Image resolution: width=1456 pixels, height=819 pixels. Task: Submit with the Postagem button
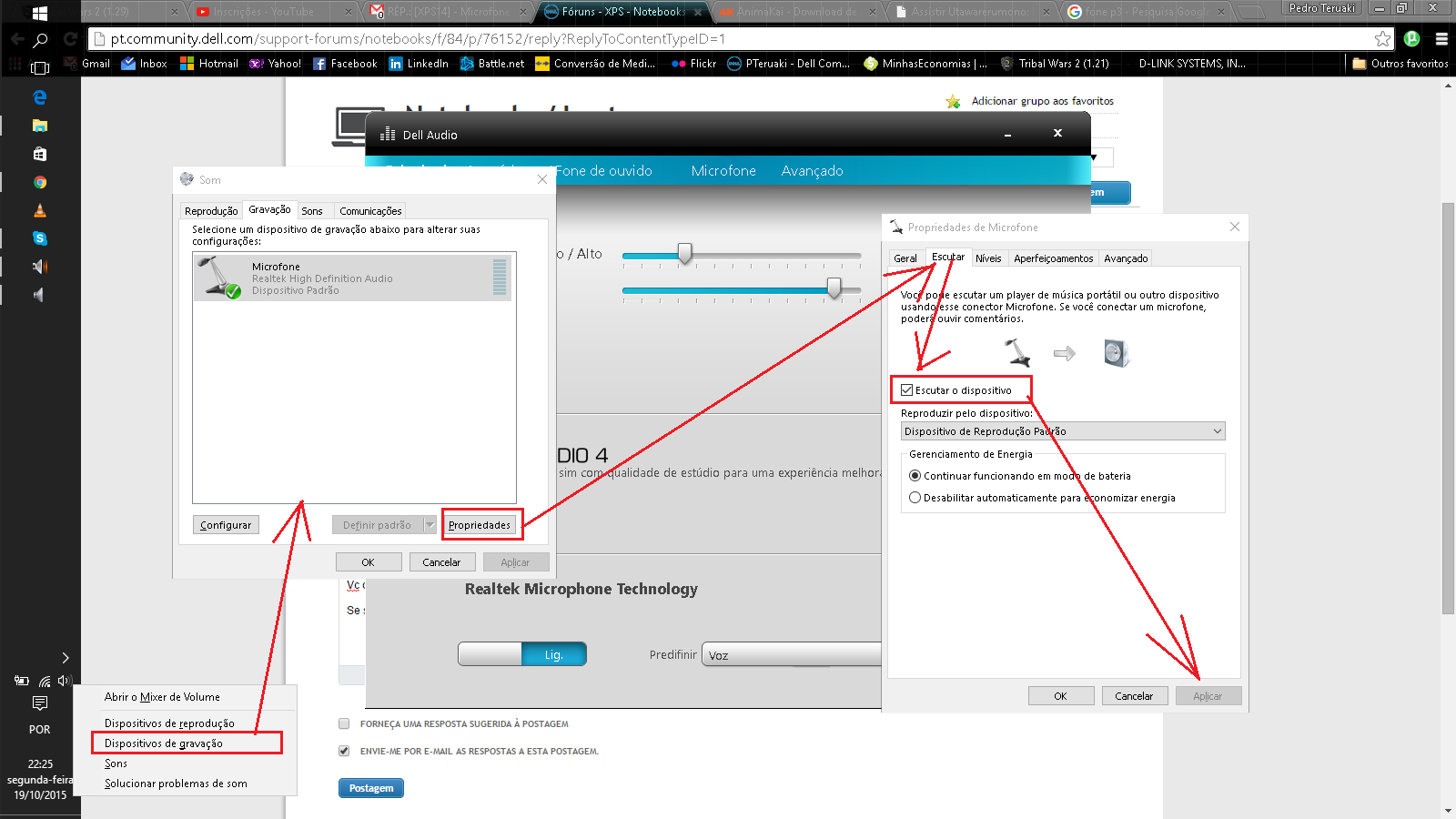tap(371, 788)
